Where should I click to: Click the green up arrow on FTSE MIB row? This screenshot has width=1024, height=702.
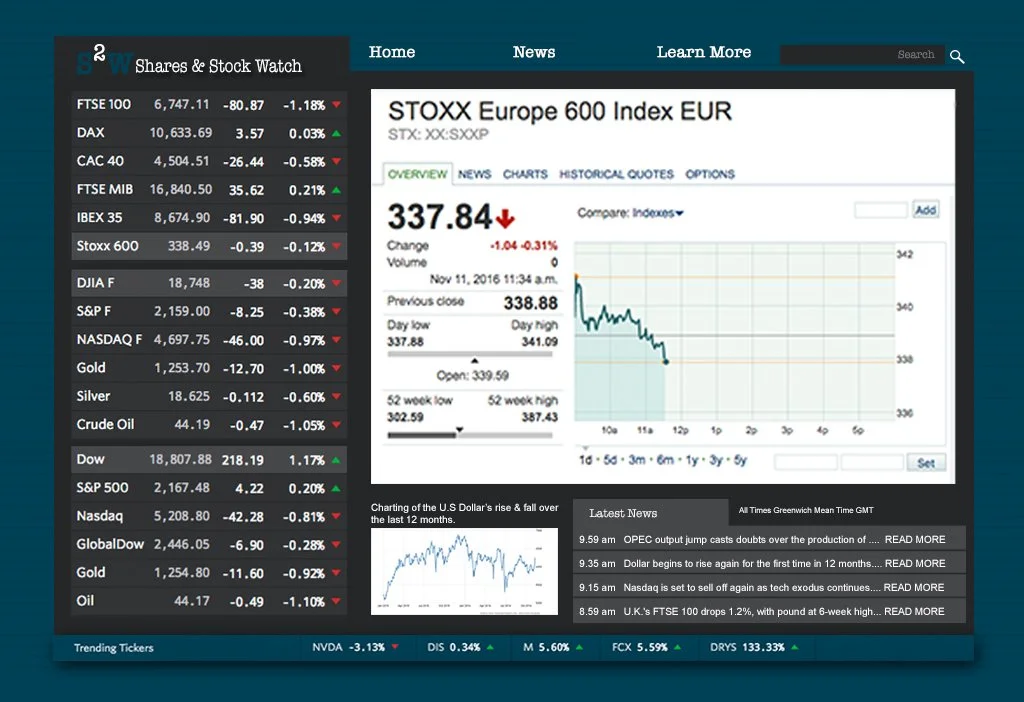[x=336, y=190]
